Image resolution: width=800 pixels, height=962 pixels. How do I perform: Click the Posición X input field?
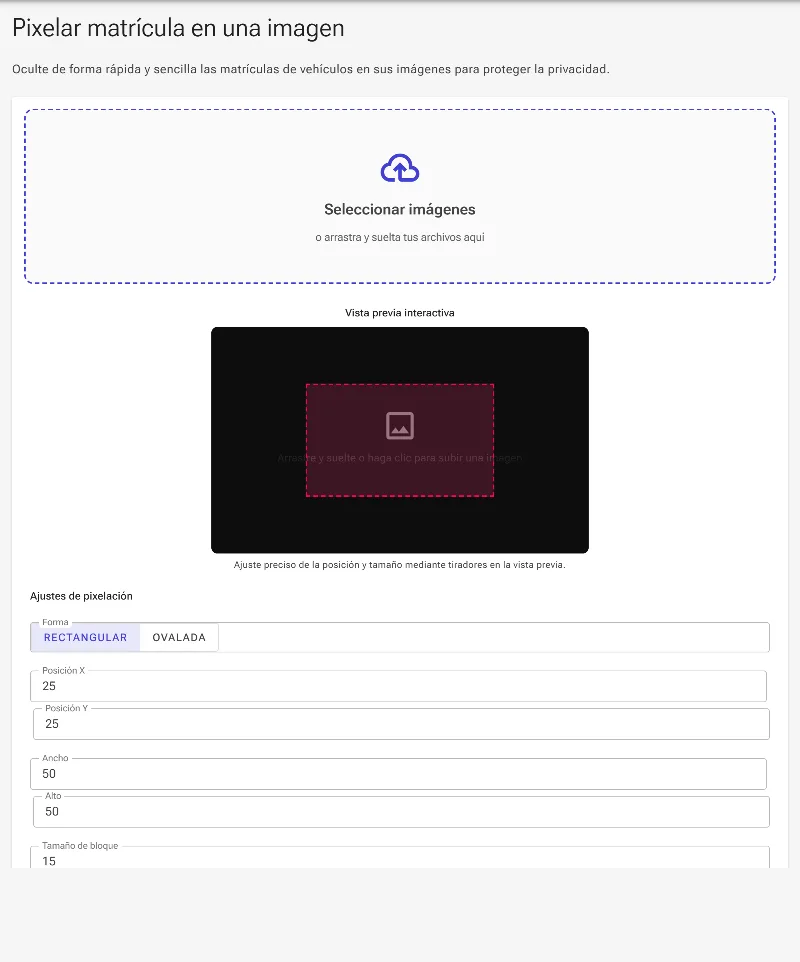click(398, 686)
